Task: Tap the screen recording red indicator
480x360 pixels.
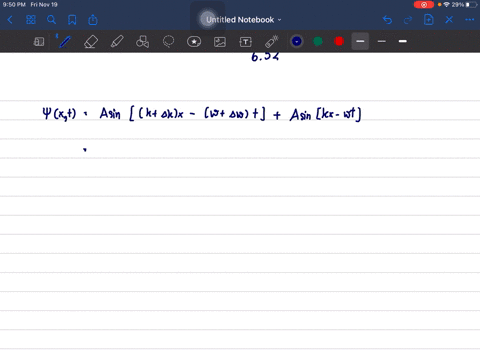Action: (424, 5)
